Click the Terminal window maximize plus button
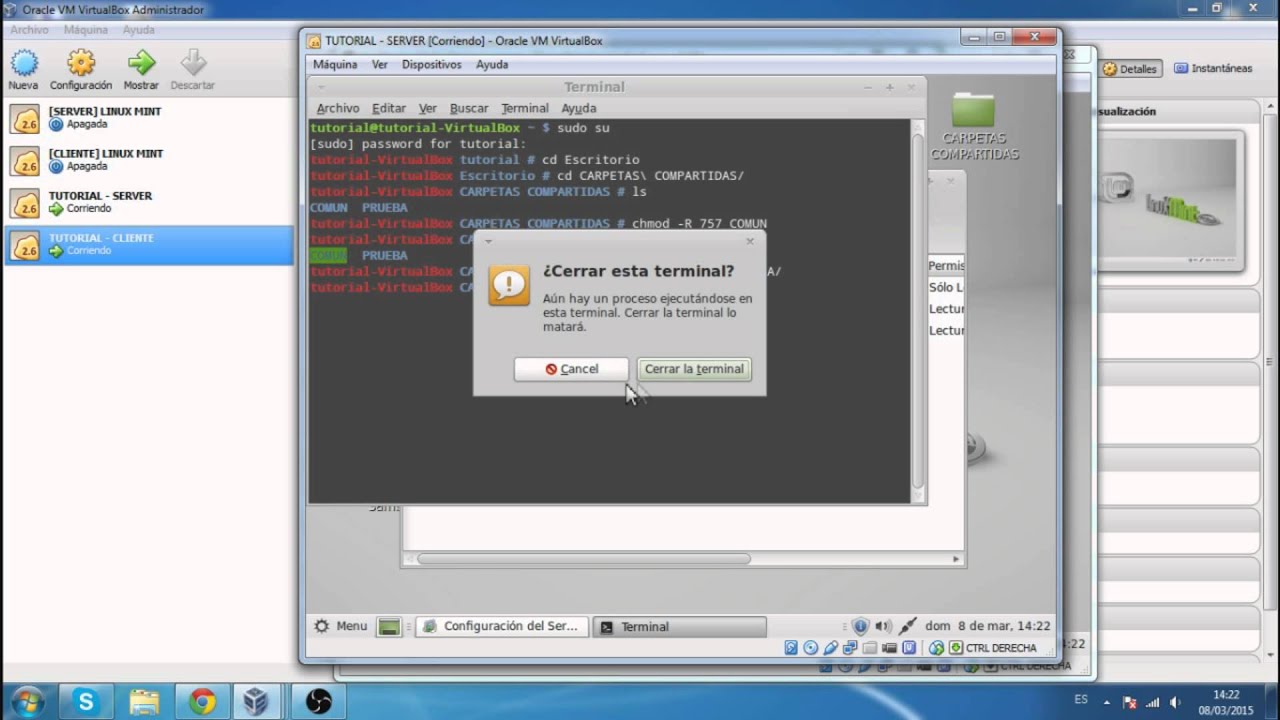This screenshot has height=720, width=1280. tap(889, 87)
